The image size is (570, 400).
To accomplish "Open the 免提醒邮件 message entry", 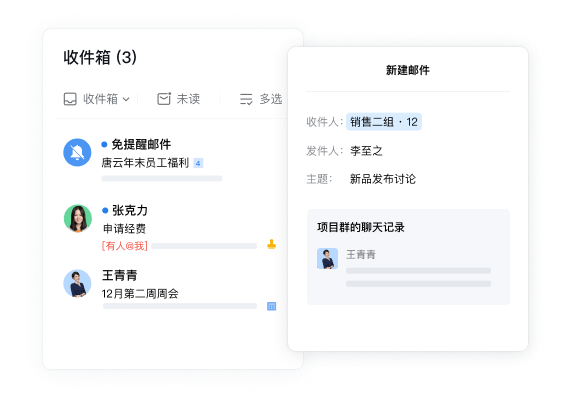I will point(169,159).
